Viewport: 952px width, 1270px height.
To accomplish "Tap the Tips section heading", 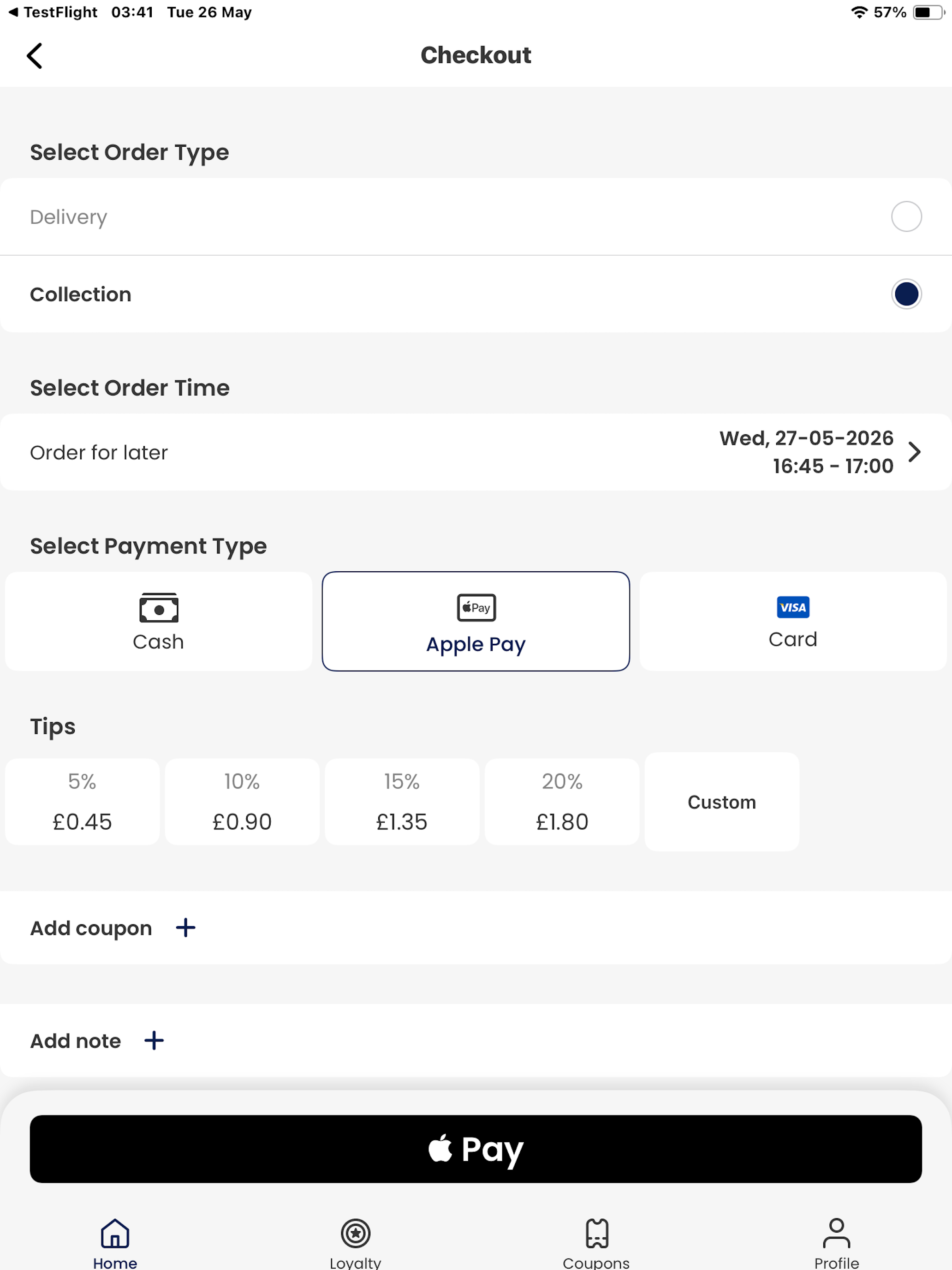I will coord(53,727).
